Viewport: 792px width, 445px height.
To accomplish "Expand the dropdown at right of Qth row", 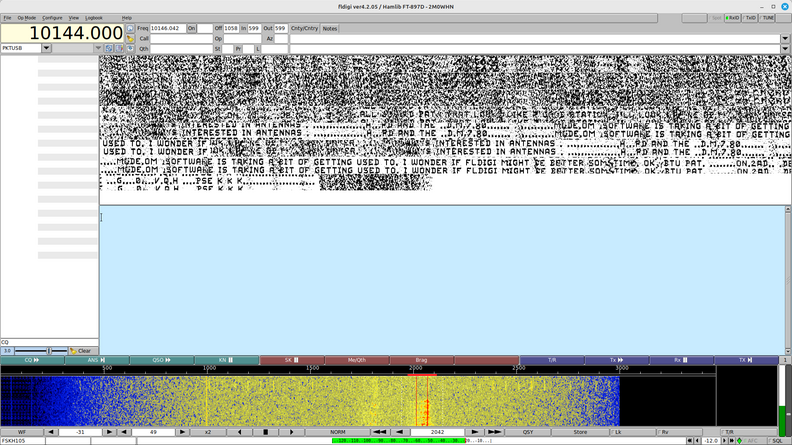I will (x=785, y=48).
